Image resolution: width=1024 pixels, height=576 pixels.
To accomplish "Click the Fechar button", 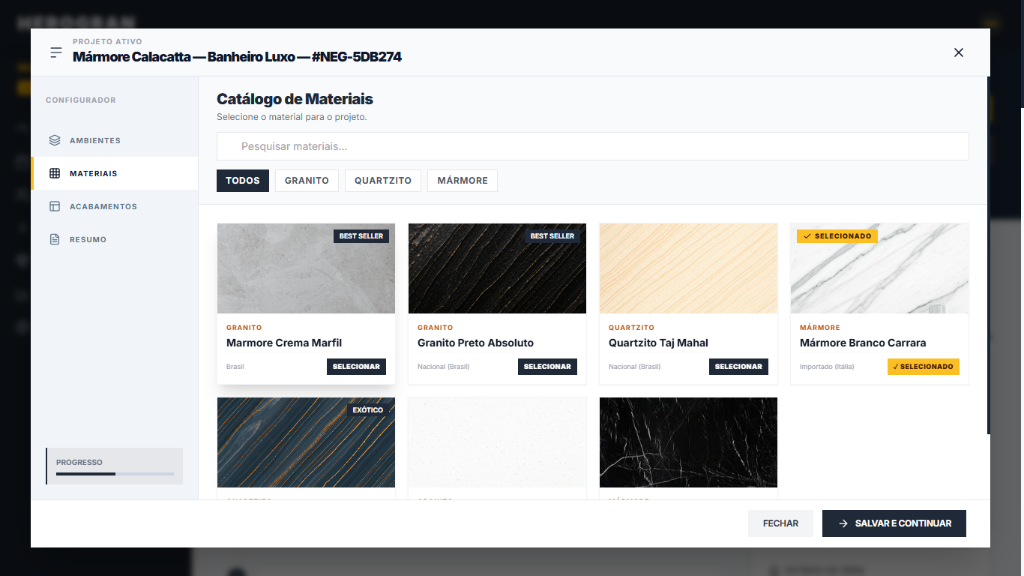I will point(780,523).
